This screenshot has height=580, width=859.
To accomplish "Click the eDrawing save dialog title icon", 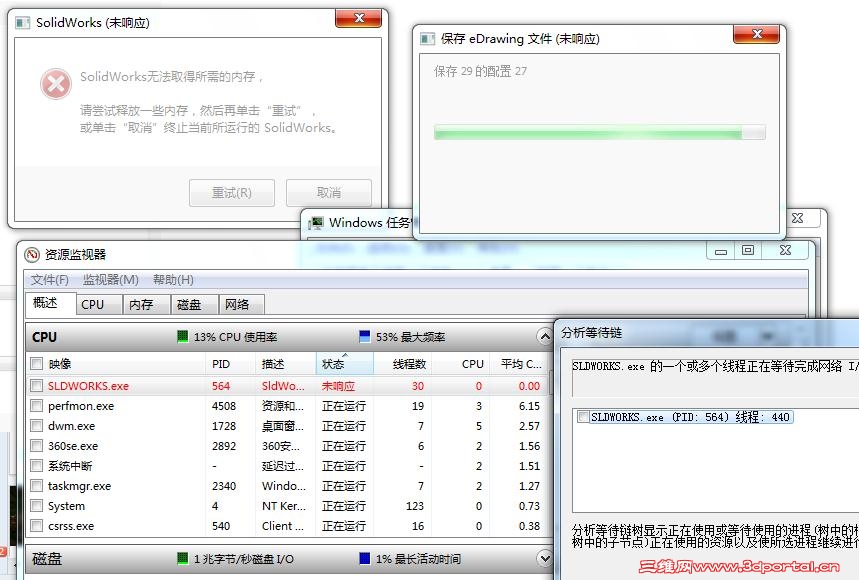I will [427, 39].
